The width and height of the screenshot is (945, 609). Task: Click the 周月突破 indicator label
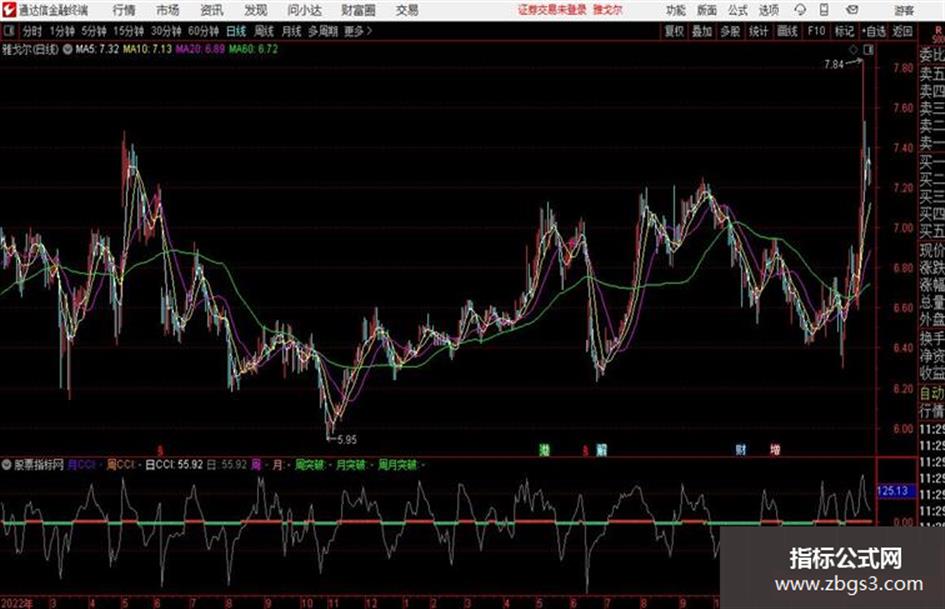coord(398,465)
